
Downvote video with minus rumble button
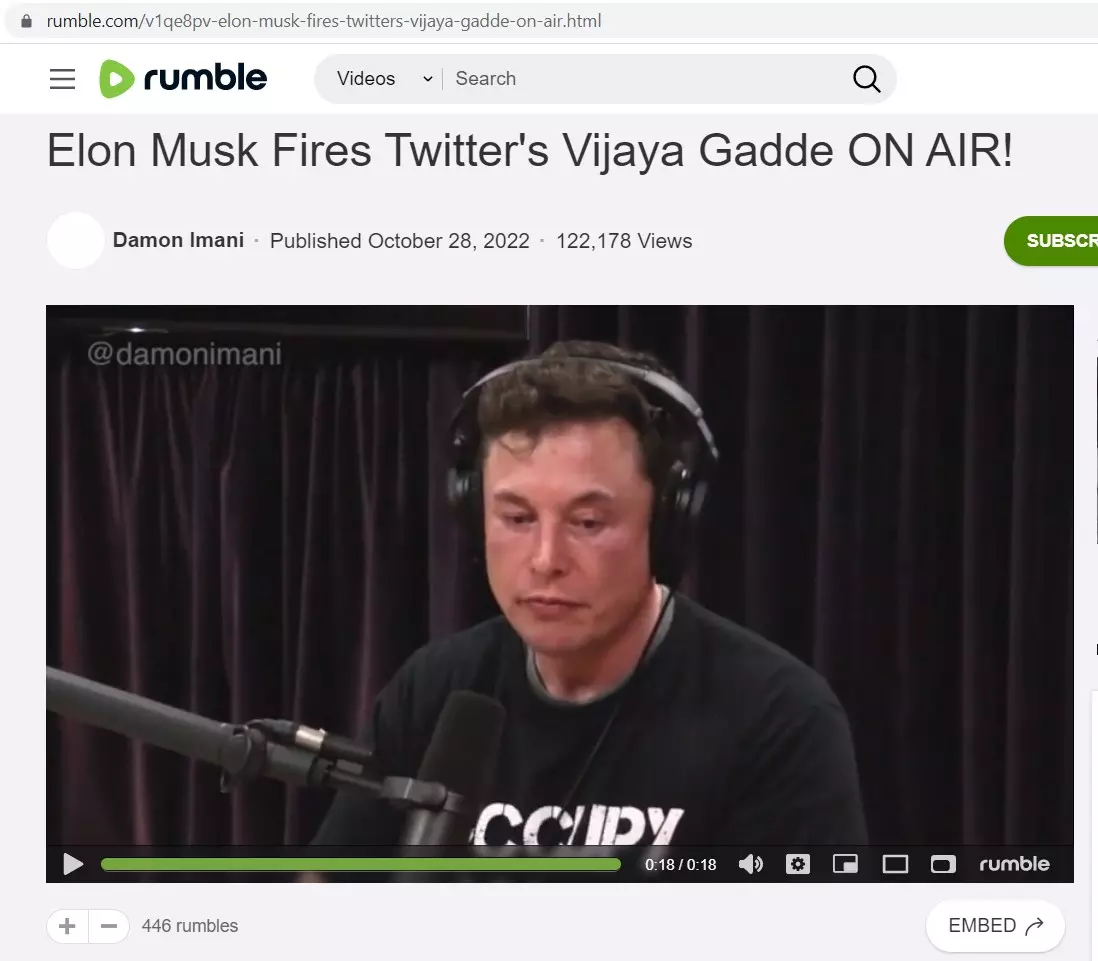pos(109,926)
